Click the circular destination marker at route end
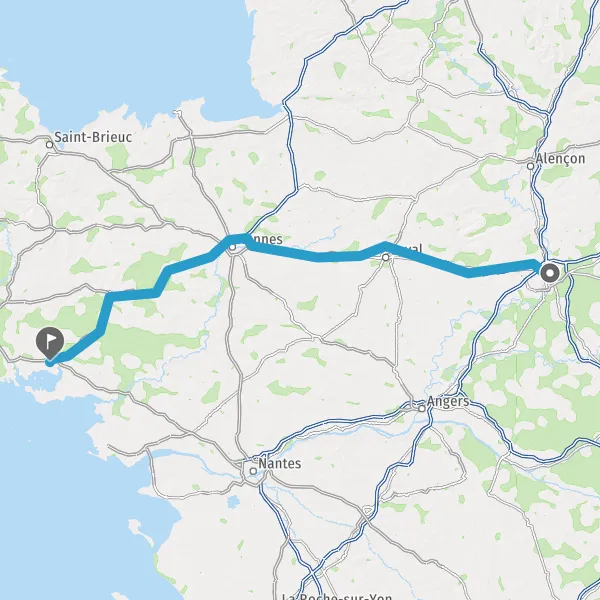Viewport: 600px width, 600px height. 550,273
